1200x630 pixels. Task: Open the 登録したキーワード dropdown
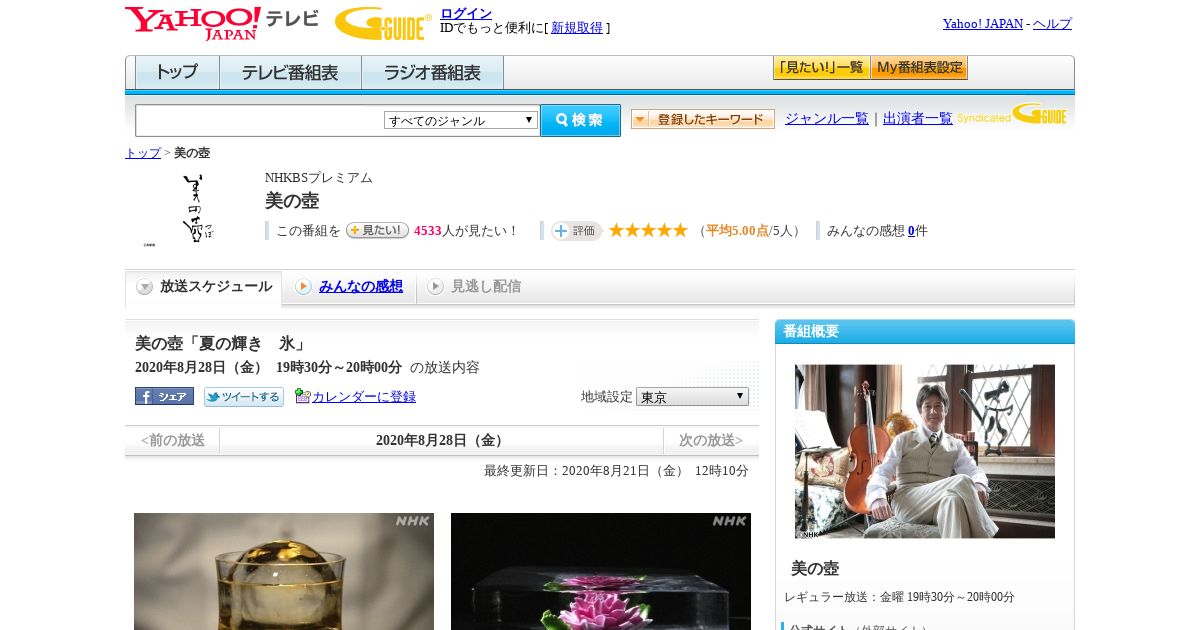(703, 119)
